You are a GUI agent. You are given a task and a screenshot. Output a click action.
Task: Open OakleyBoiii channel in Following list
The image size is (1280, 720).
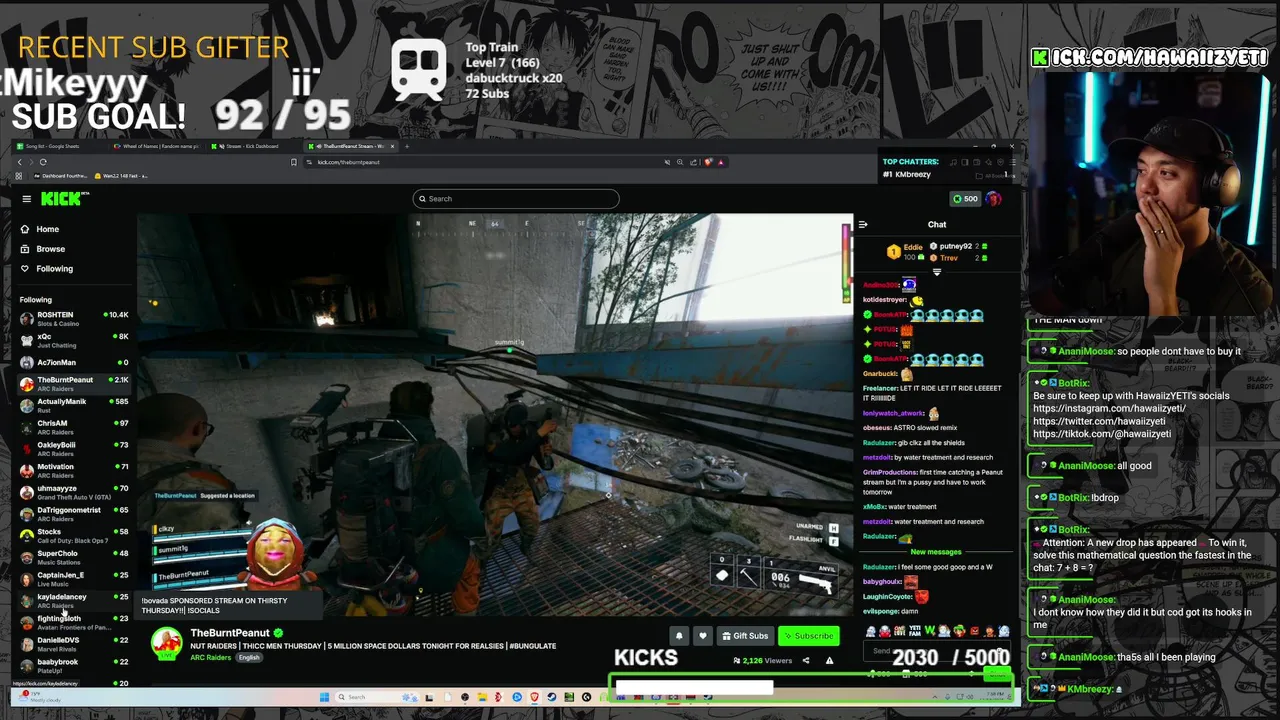(75, 448)
